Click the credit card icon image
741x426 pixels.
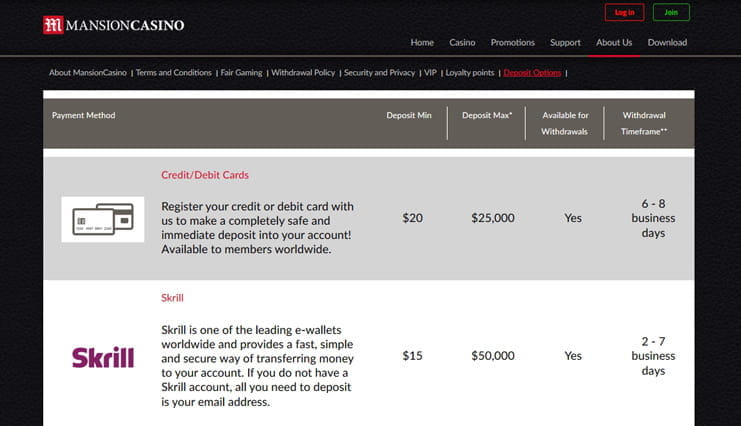103,219
